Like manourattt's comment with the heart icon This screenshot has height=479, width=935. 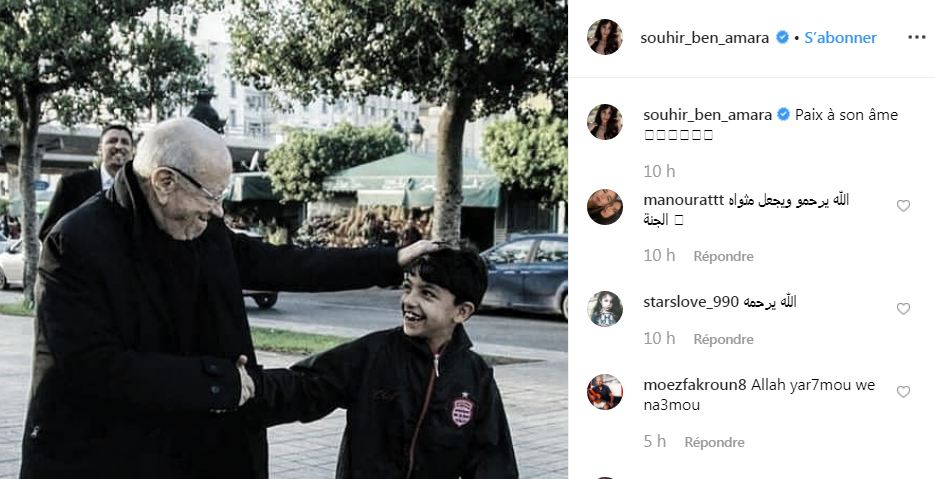point(903,206)
